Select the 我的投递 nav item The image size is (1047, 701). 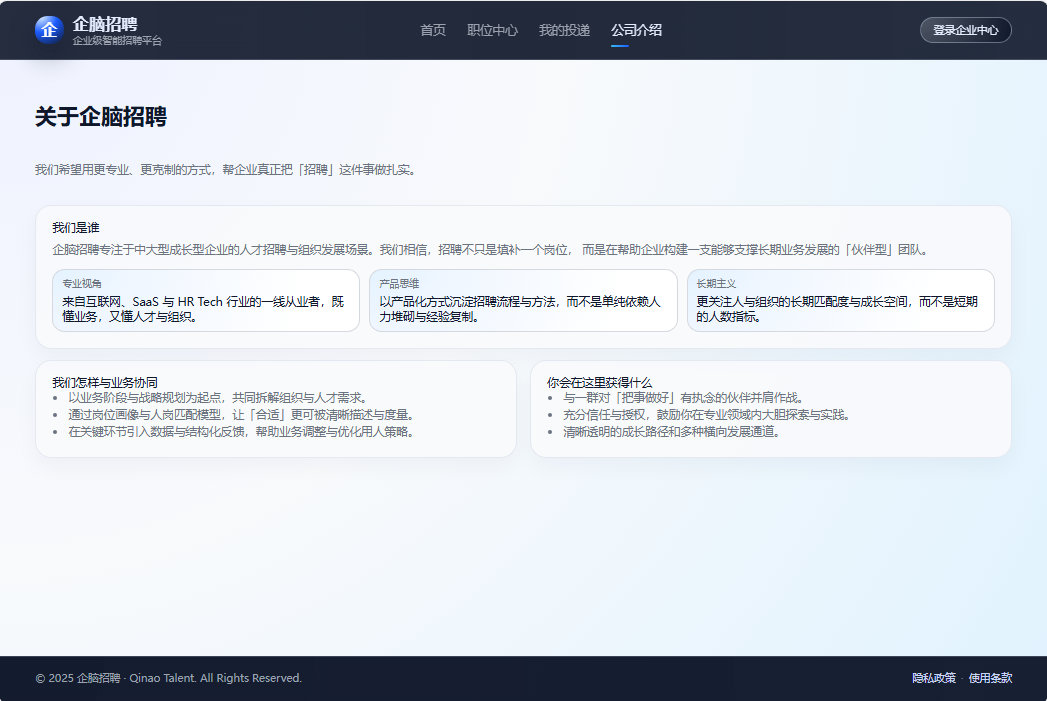click(x=564, y=30)
